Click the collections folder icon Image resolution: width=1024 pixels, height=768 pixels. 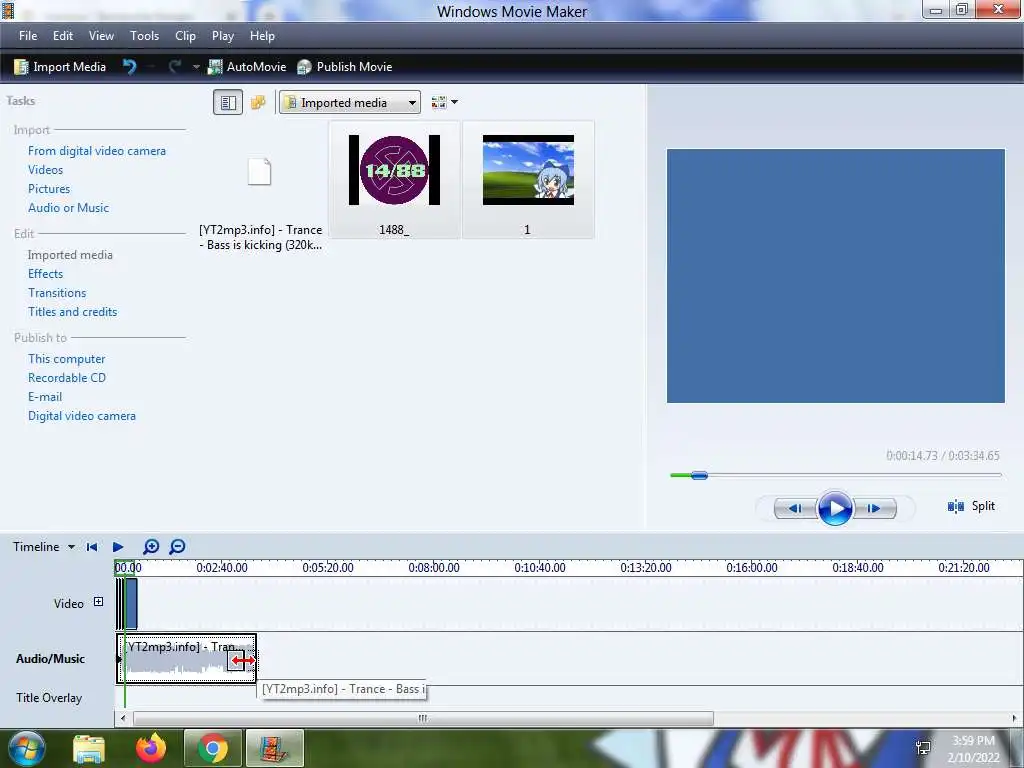point(258,103)
